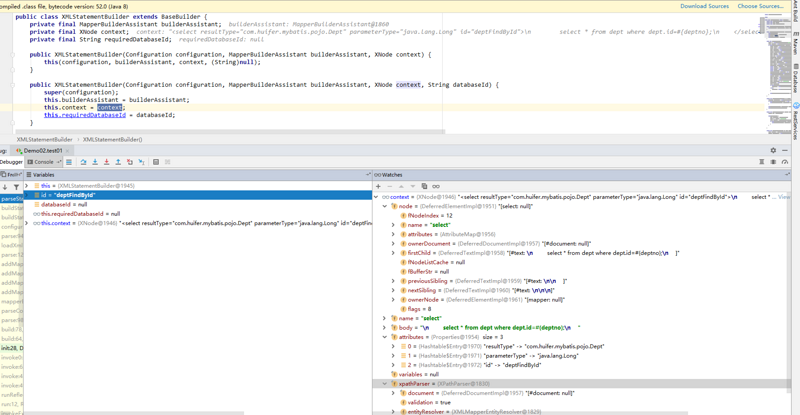800x415 pixels.
Task: Click the Evaluate Expression calculator icon
Action: pos(156,162)
